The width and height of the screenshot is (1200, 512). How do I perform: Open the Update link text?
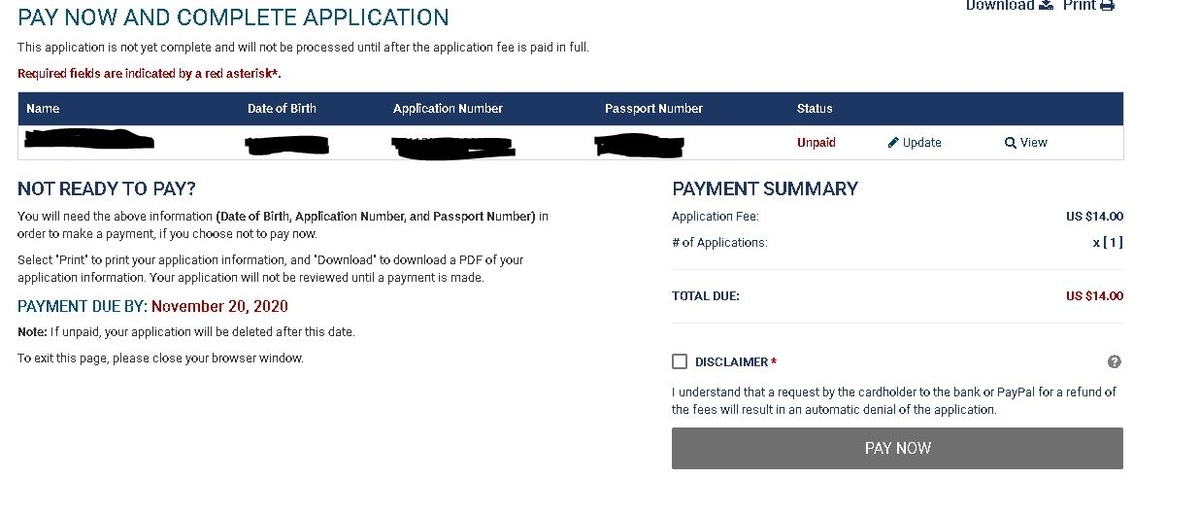click(x=922, y=142)
